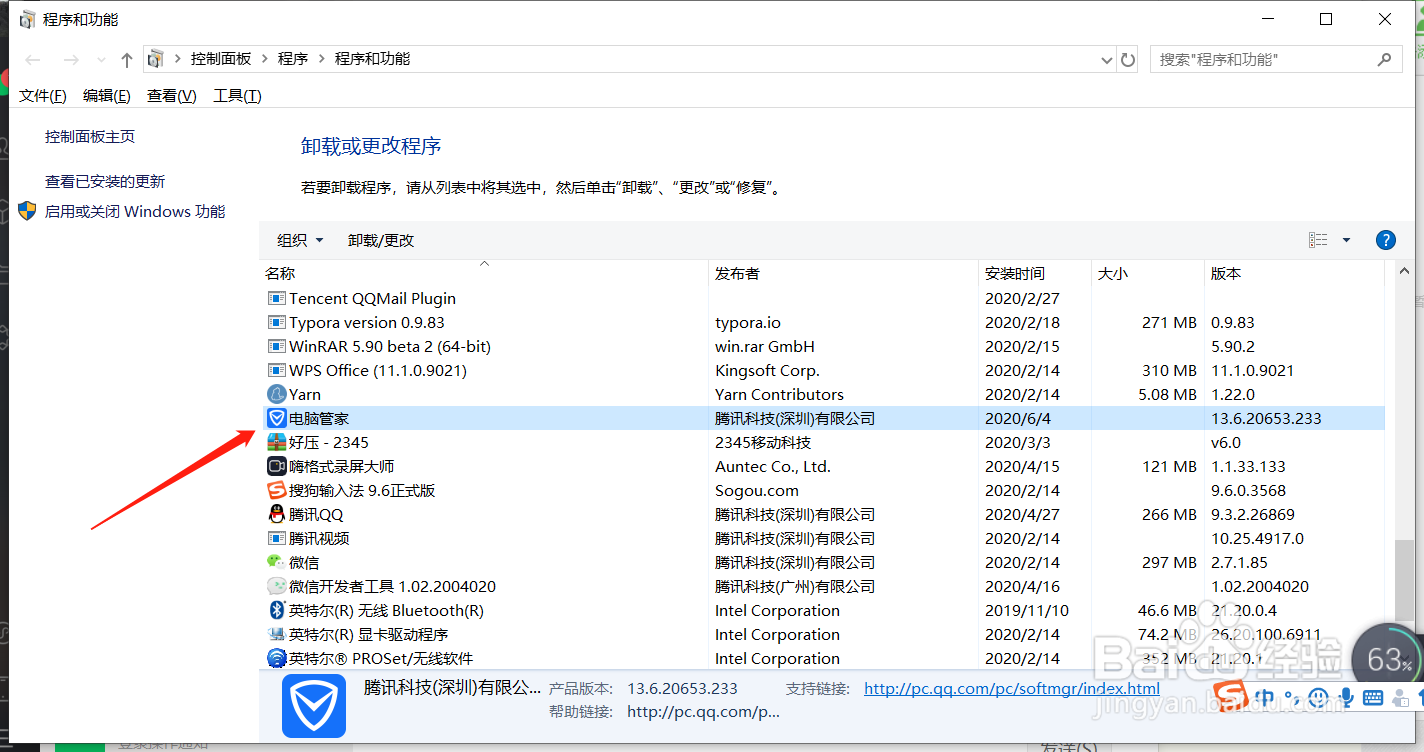
Task: Open the 编辑(E) menu
Action: click(107, 96)
